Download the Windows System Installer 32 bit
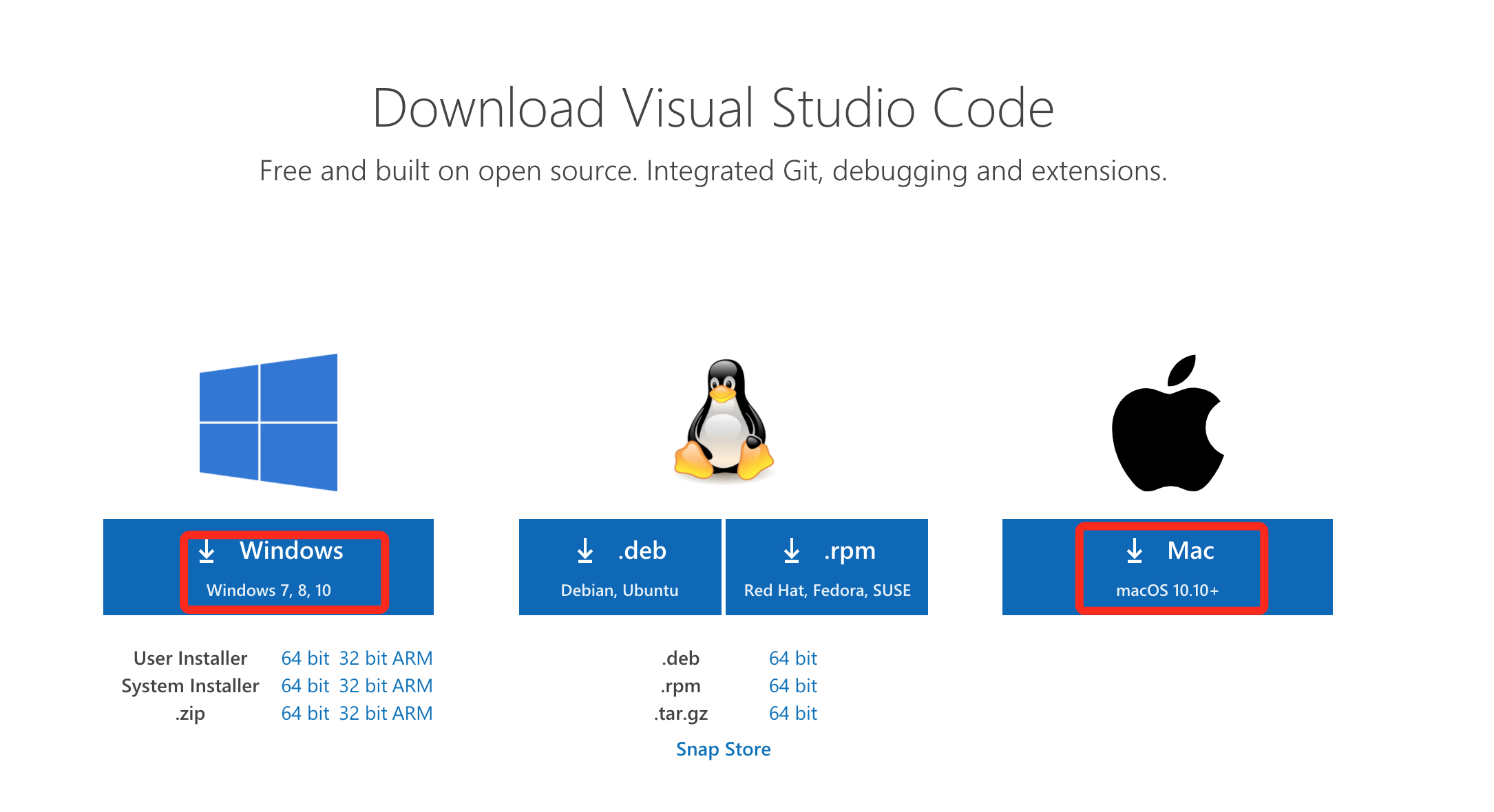This screenshot has height=812, width=1494. tap(364, 686)
